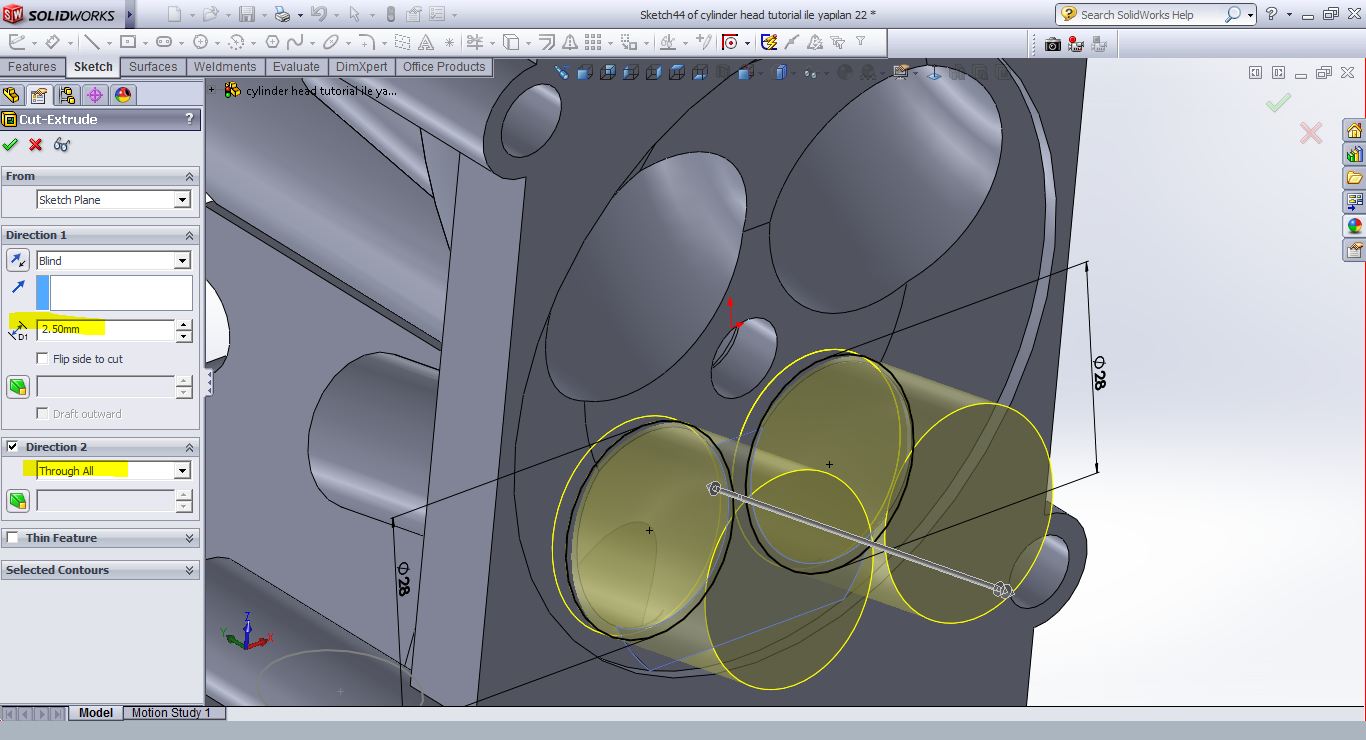Open Direction 2 Through All dropdown

point(182,471)
